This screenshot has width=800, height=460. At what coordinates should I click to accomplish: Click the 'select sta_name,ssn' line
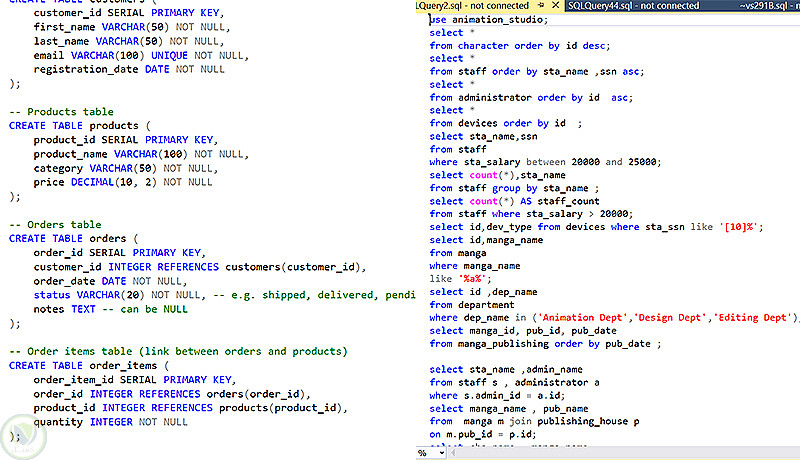pyautogui.click(x=483, y=136)
